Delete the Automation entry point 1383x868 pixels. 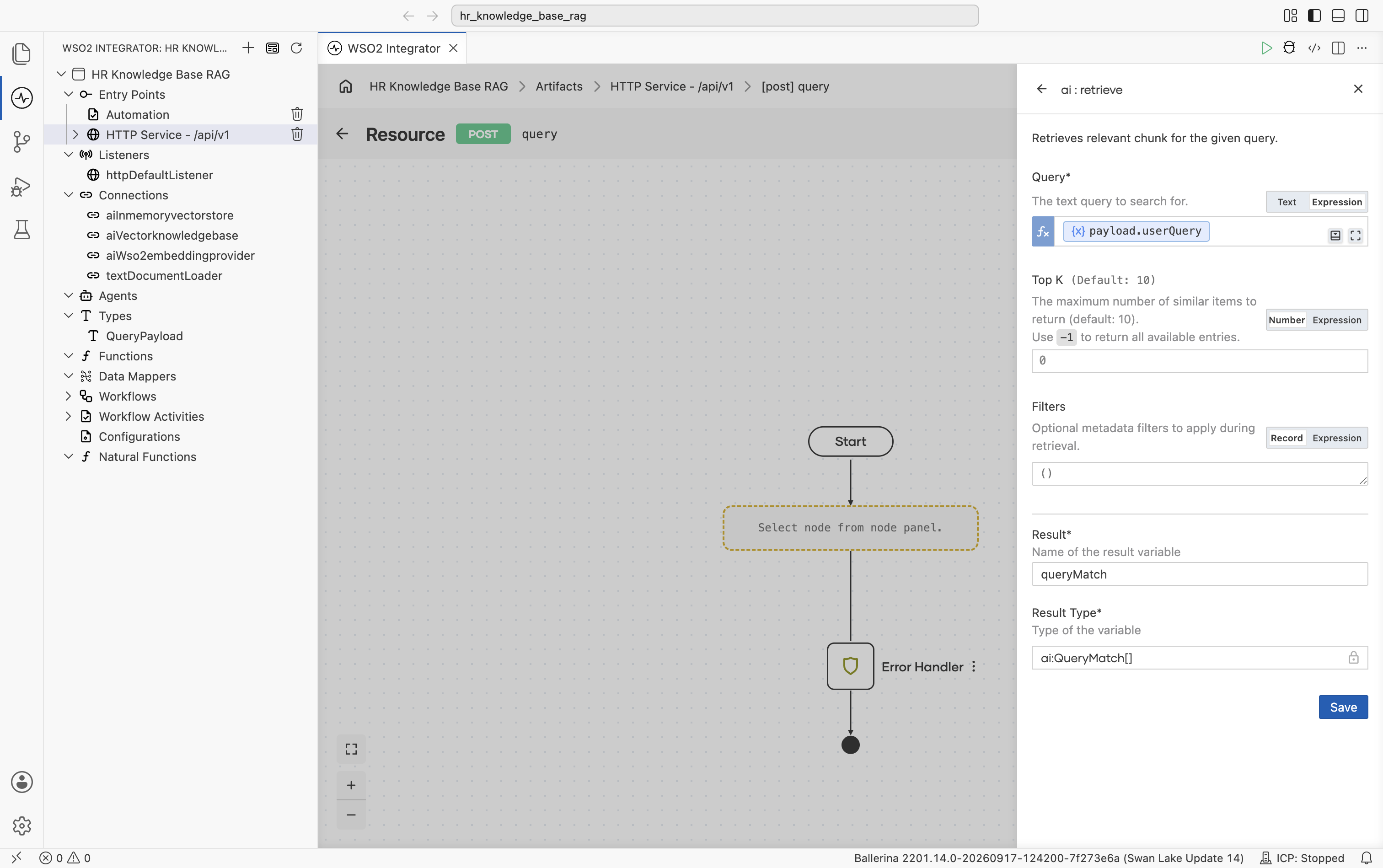coord(297,114)
